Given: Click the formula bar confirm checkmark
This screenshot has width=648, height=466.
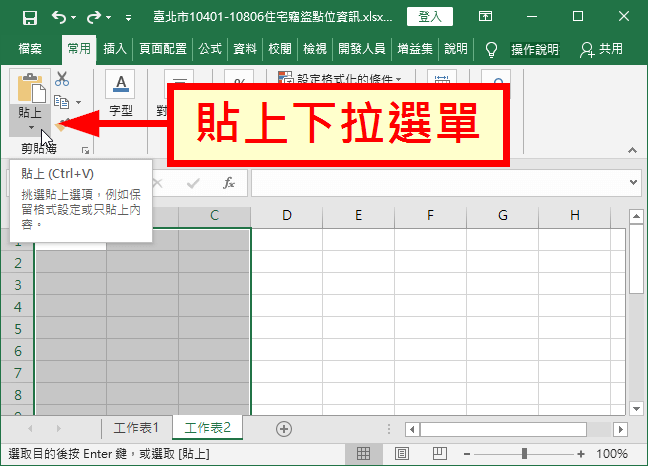Looking at the screenshot, I should [193, 183].
